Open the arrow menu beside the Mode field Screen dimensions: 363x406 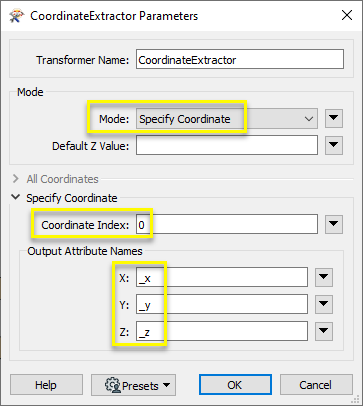pos(334,118)
